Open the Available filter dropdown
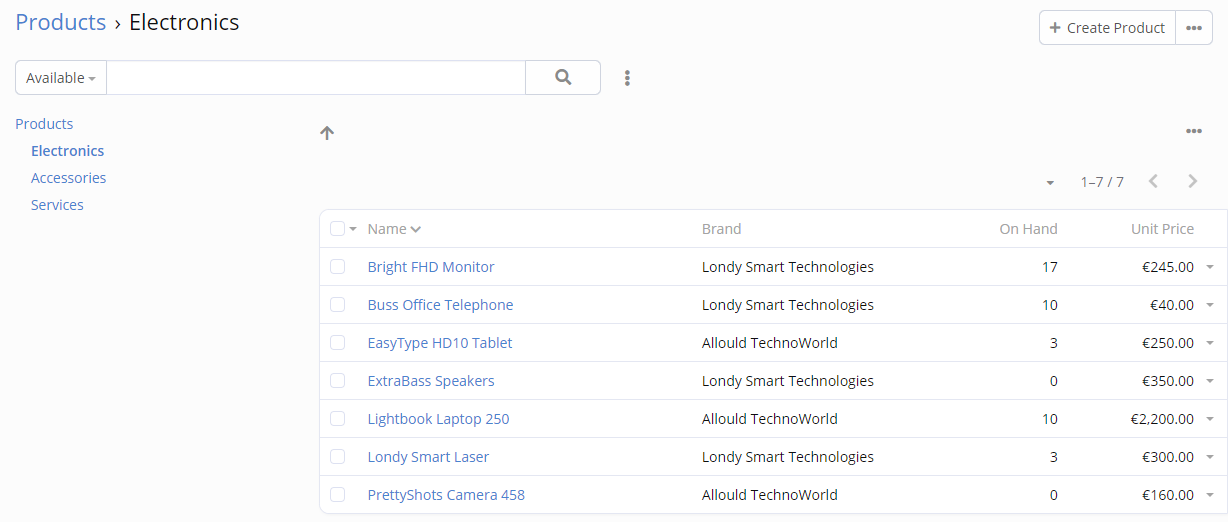Image resolution: width=1228 pixels, height=522 pixels. (61, 78)
